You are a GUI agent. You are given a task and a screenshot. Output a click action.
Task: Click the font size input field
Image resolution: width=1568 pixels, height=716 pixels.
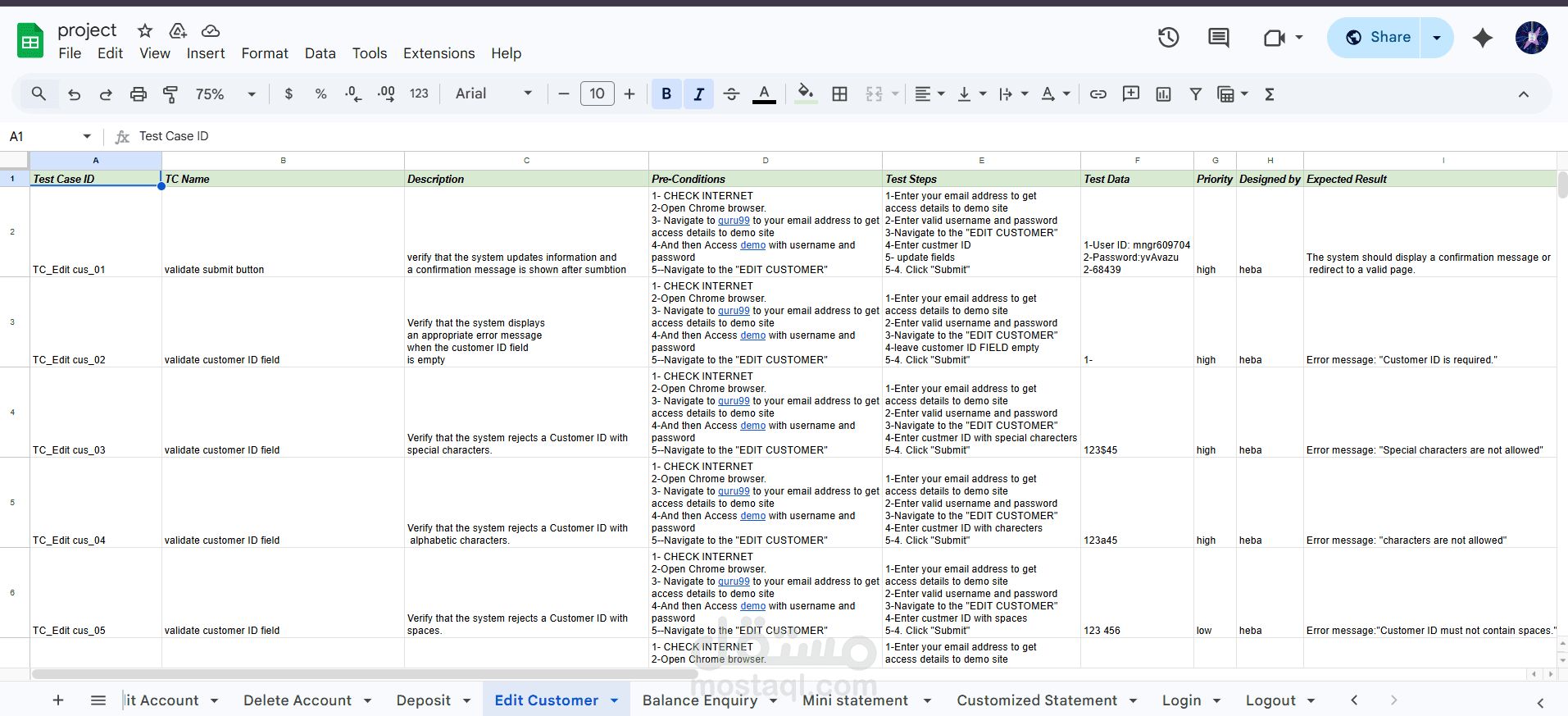[x=597, y=94]
